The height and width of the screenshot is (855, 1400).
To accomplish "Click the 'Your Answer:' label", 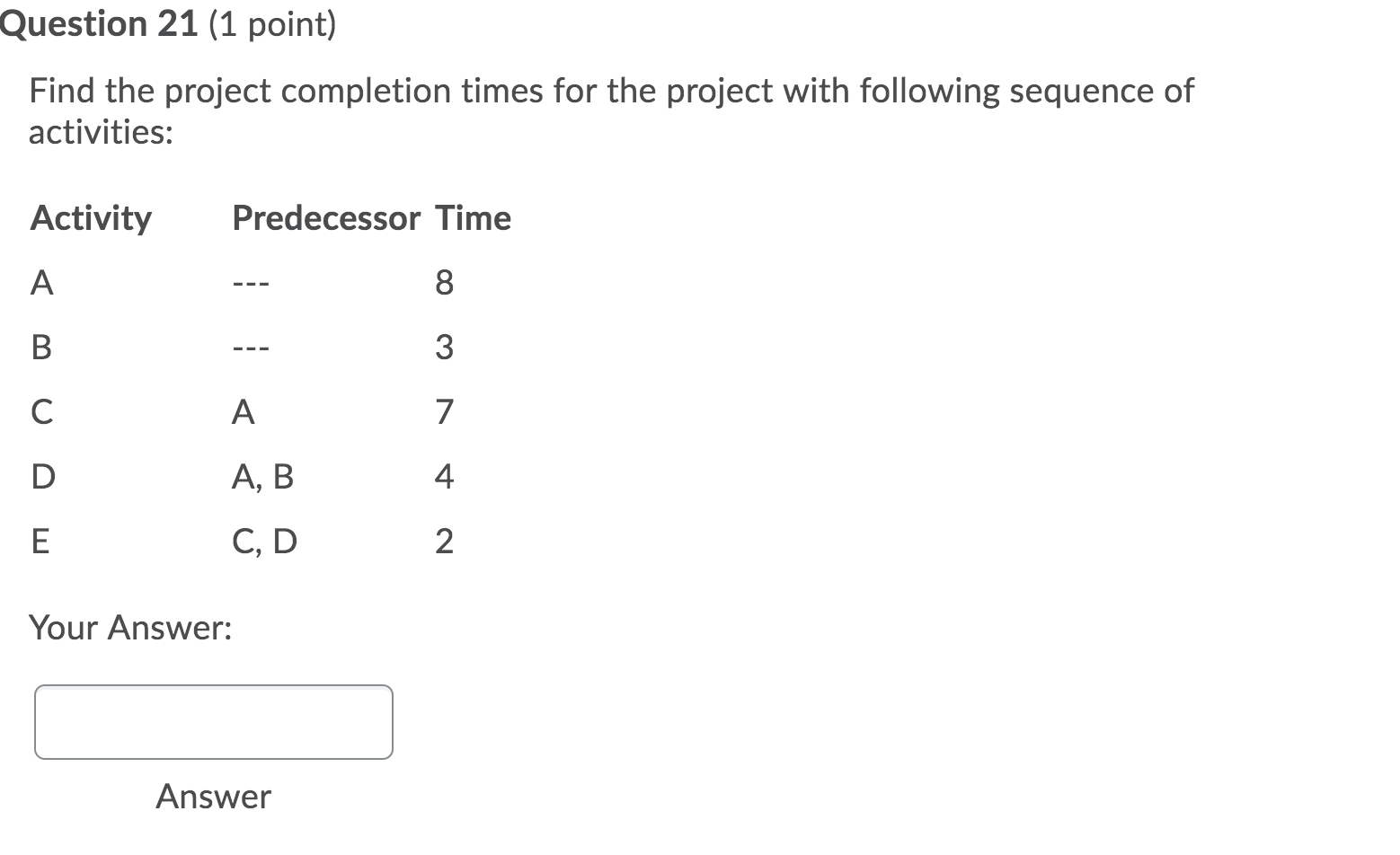I will pyautogui.click(x=131, y=628).
